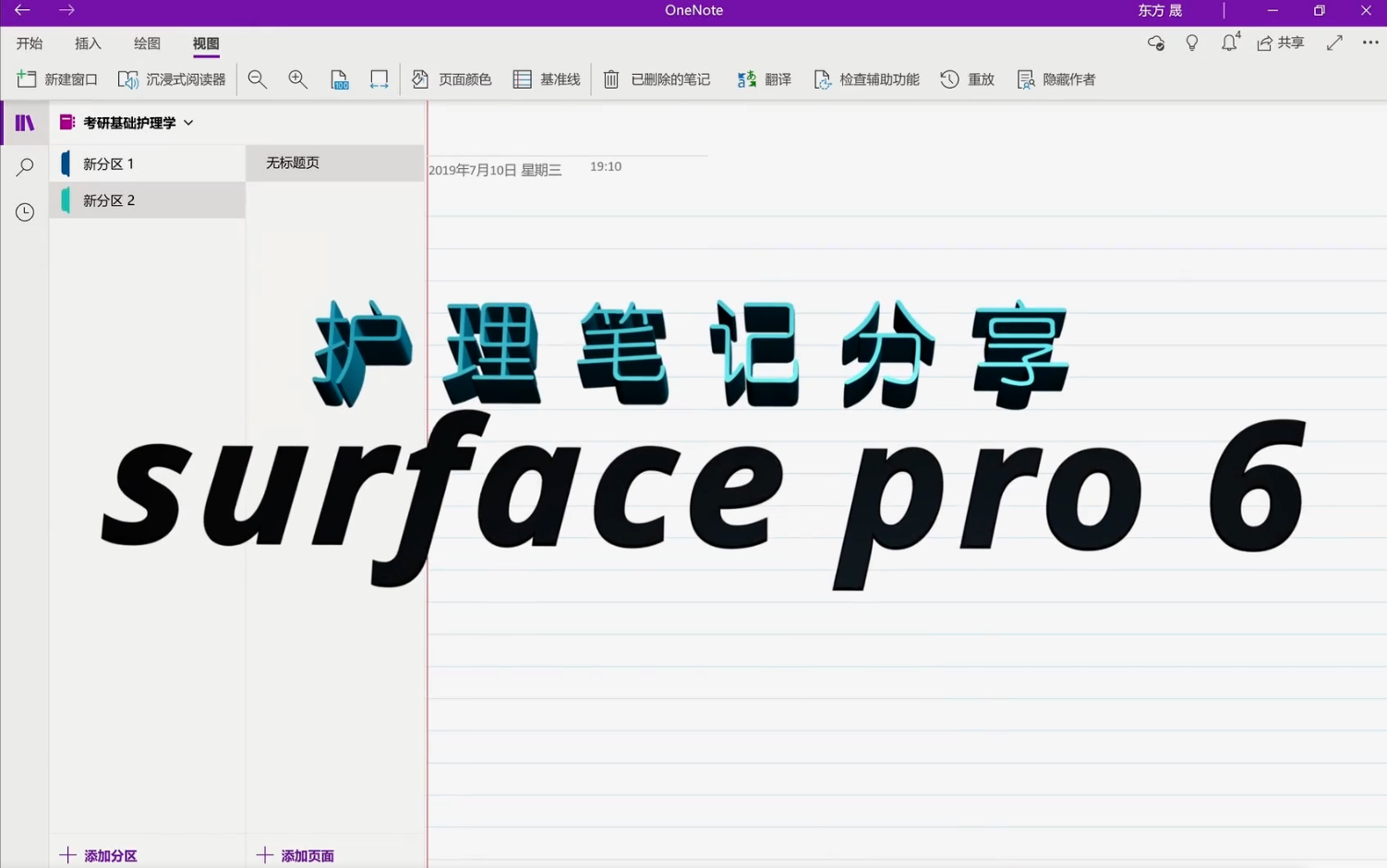Click 新建窗口 to open new window
Image resolution: width=1387 pixels, height=868 pixels.
click(57, 79)
